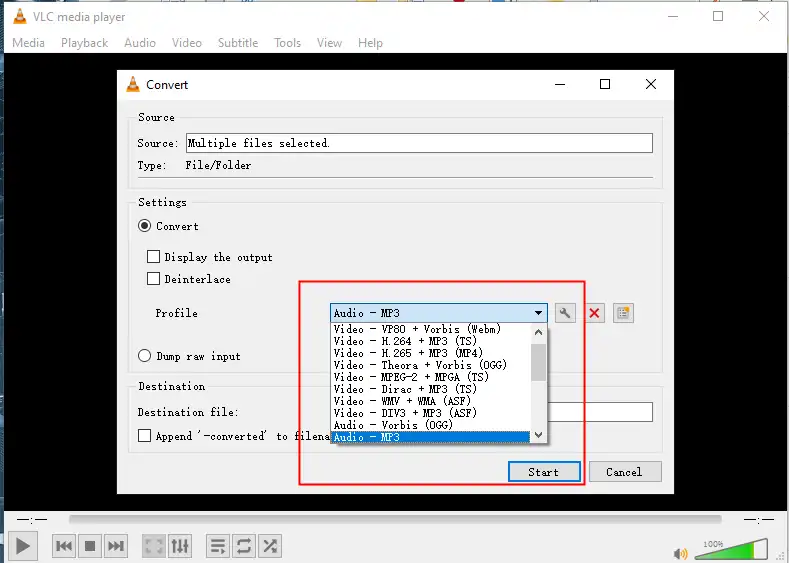Click the Source input field
This screenshot has height=563, width=789.
point(419,143)
